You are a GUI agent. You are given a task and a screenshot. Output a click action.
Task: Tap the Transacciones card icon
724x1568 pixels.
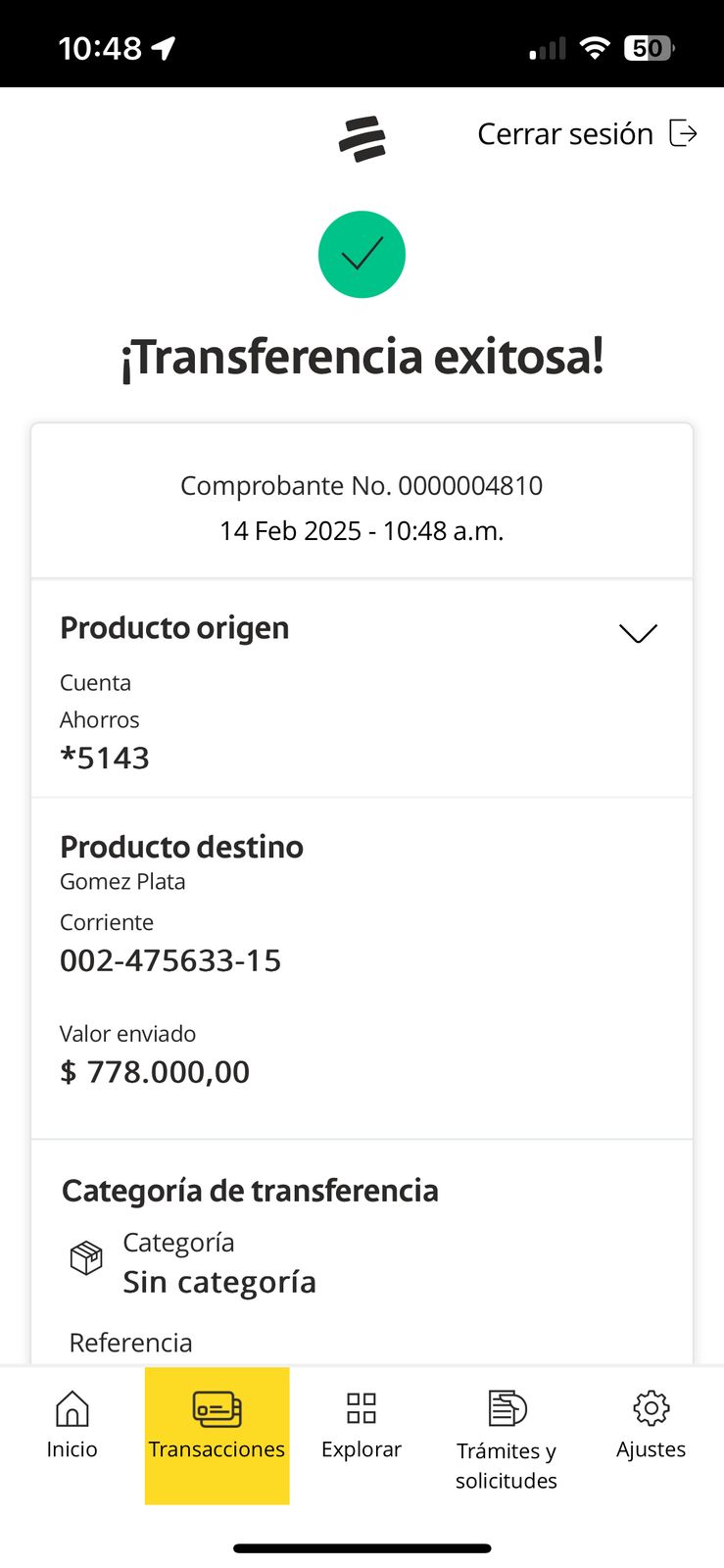pyautogui.click(x=217, y=1409)
